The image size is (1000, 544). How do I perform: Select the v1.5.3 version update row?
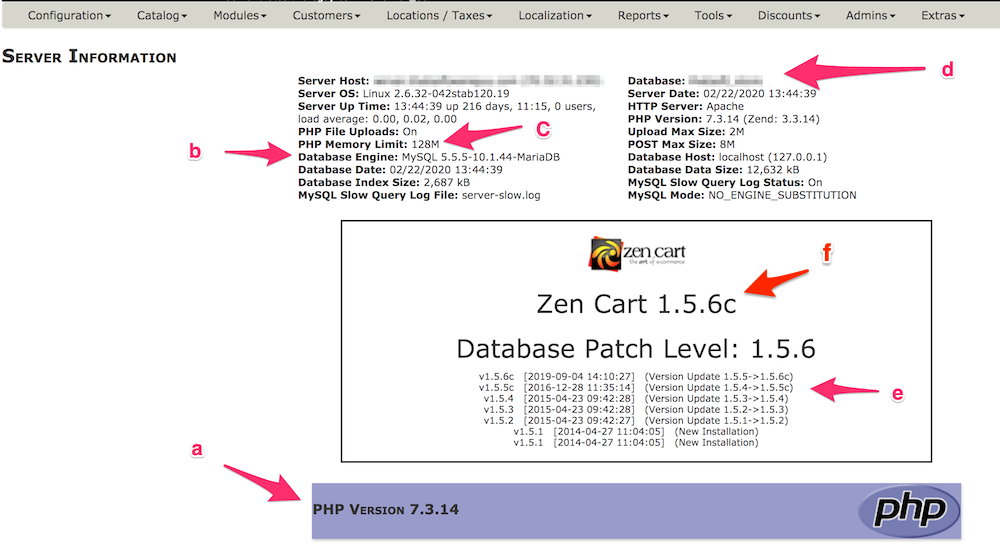click(636, 409)
